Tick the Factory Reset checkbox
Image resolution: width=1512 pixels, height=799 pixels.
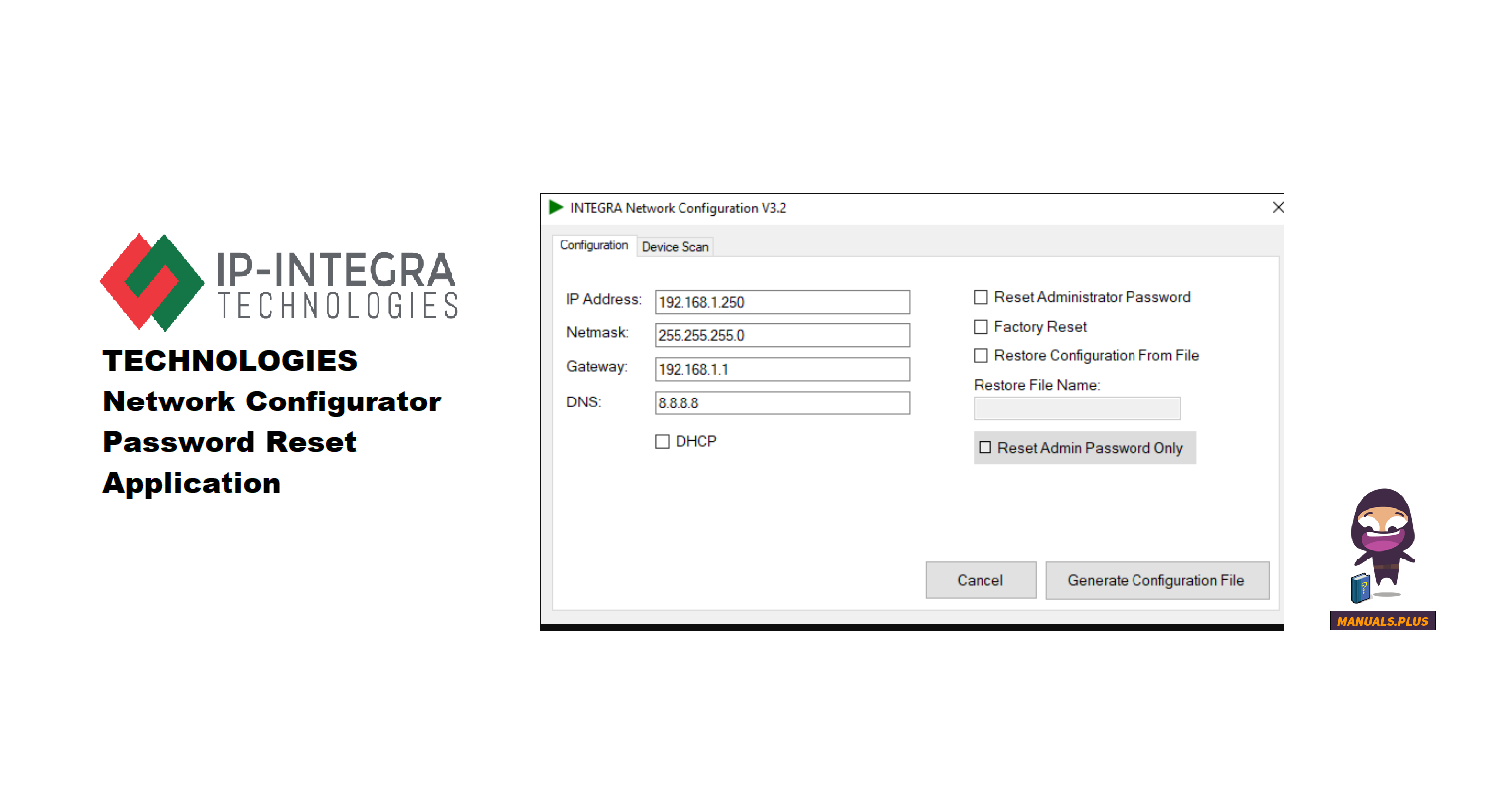pos(981,326)
